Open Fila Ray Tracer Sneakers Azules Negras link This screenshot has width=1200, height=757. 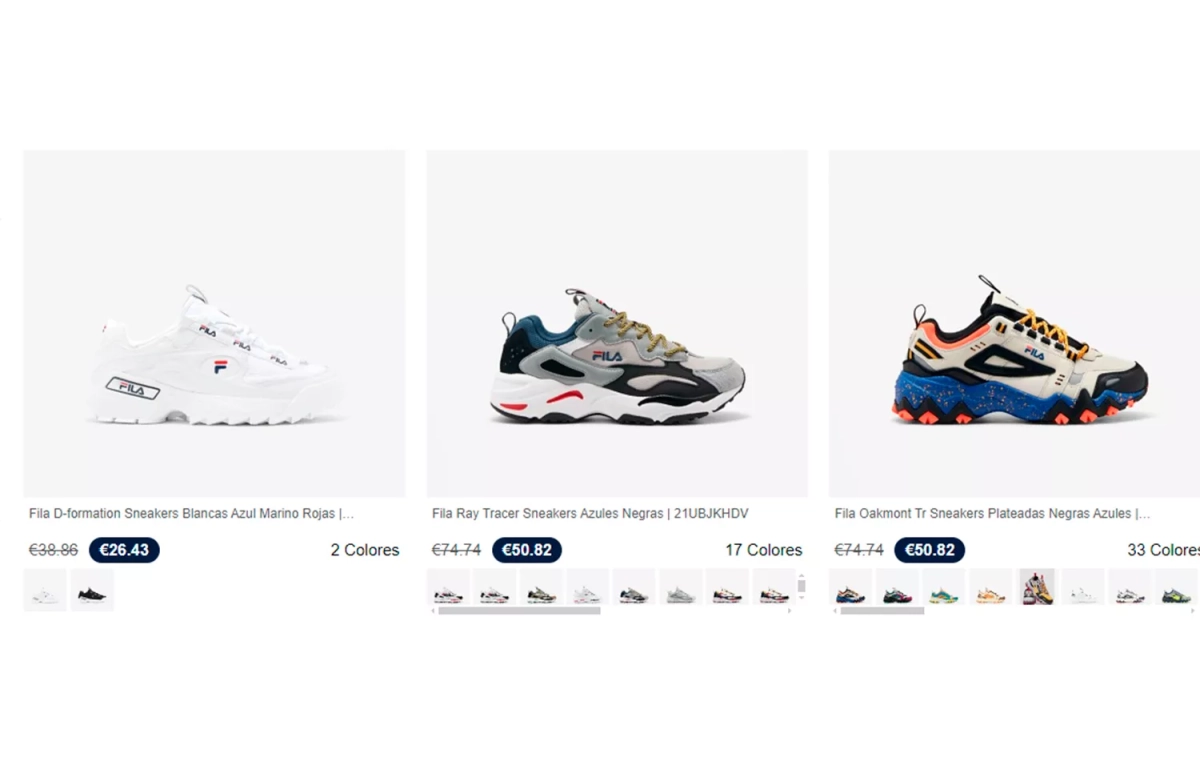click(x=590, y=514)
